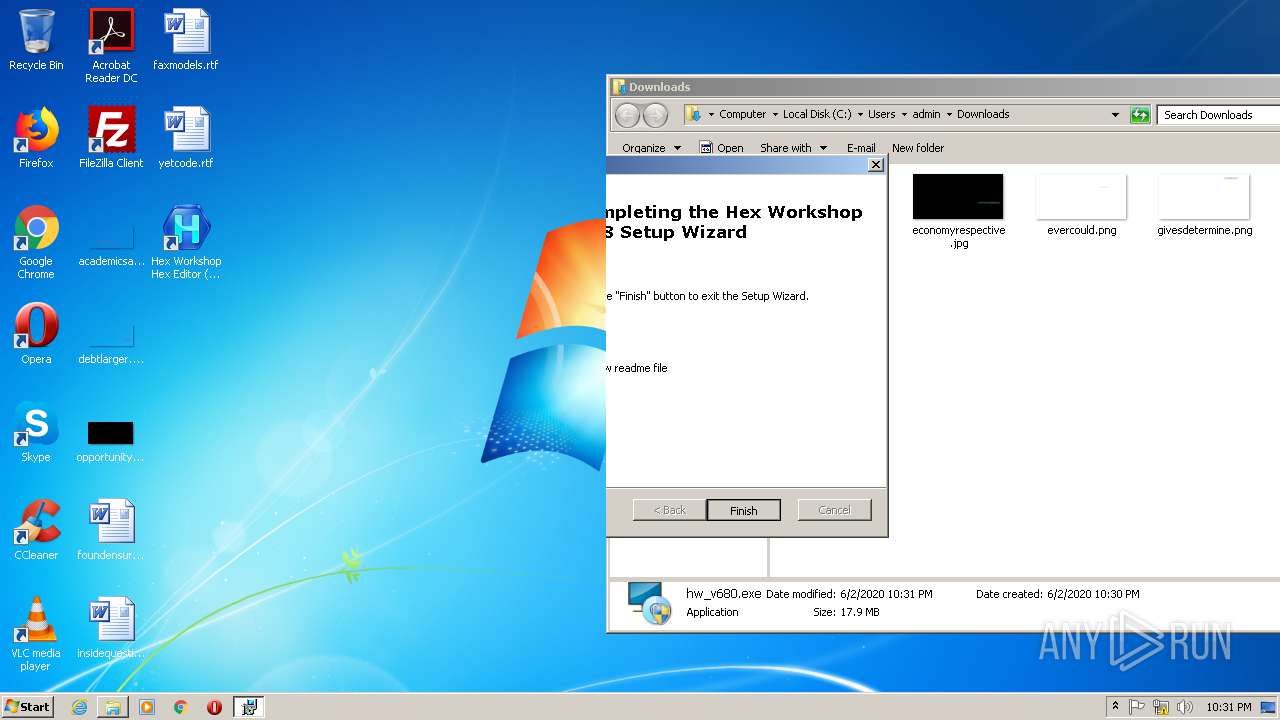This screenshot has height=720, width=1280.
Task: Launch VLC media player shortcut
Action: (x=36, y=634)
